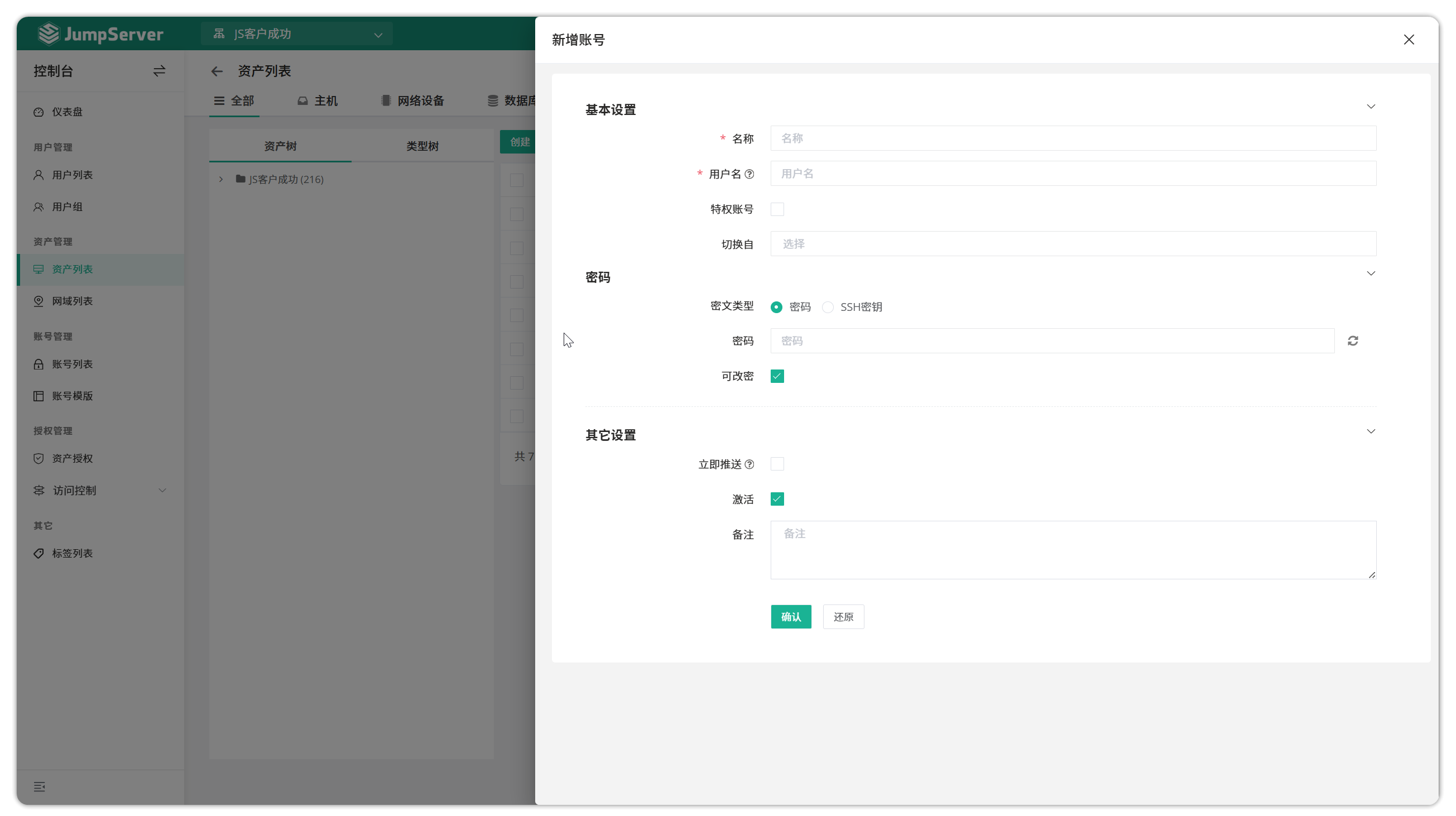Enable the 立即推送 checkbox
The width and height of the screenshot is (1456, 816).
tap(777, 464)
